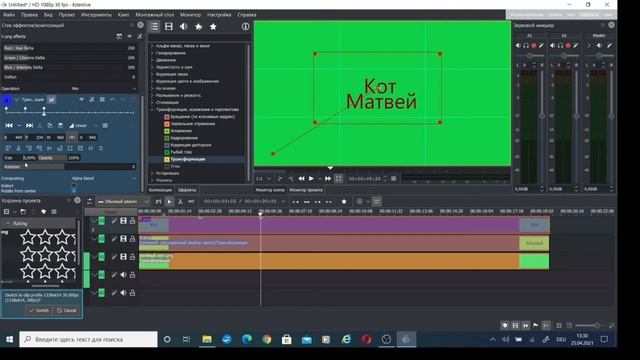Play the monitor preview

tap(311, 179)
